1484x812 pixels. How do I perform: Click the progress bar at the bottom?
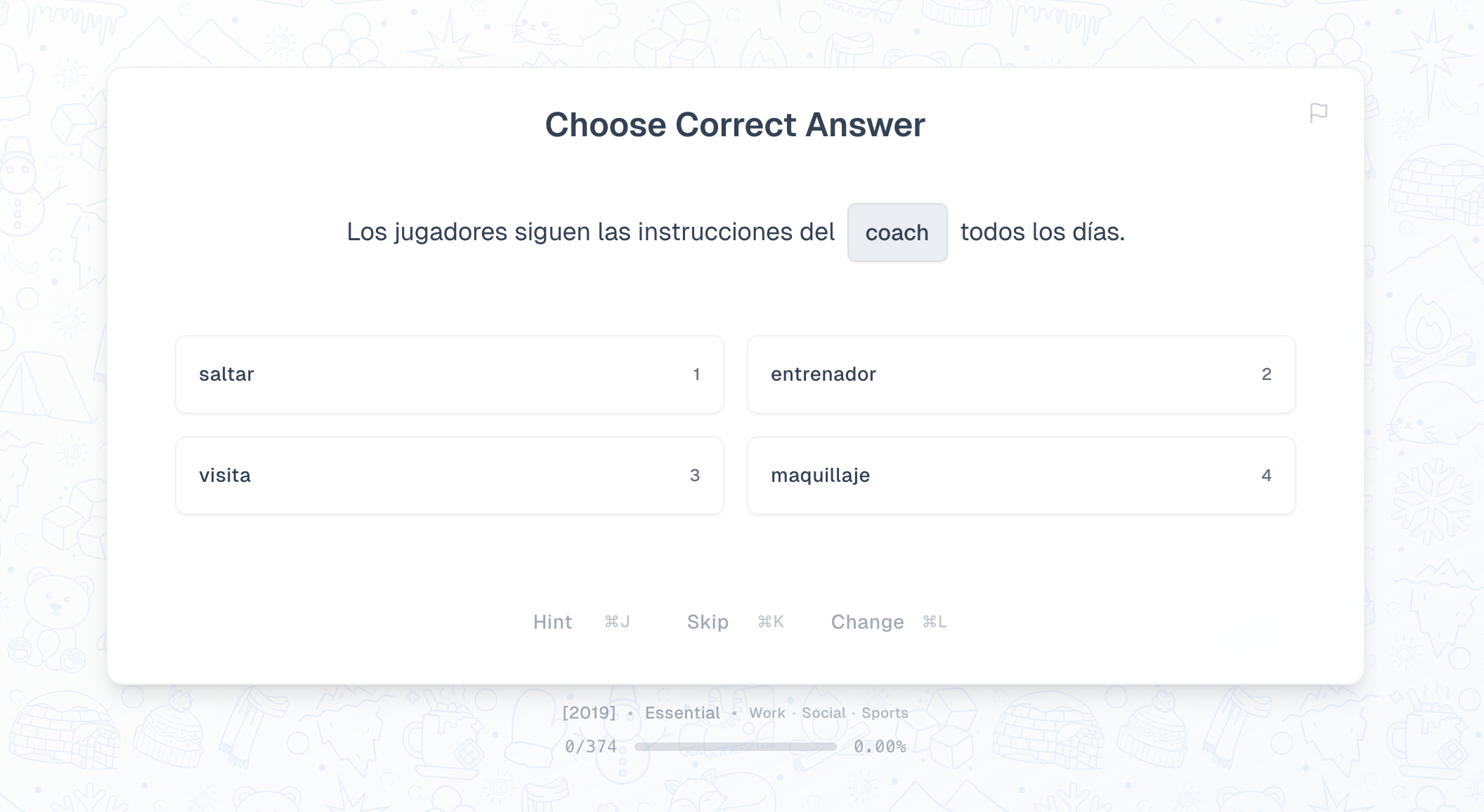735,747
